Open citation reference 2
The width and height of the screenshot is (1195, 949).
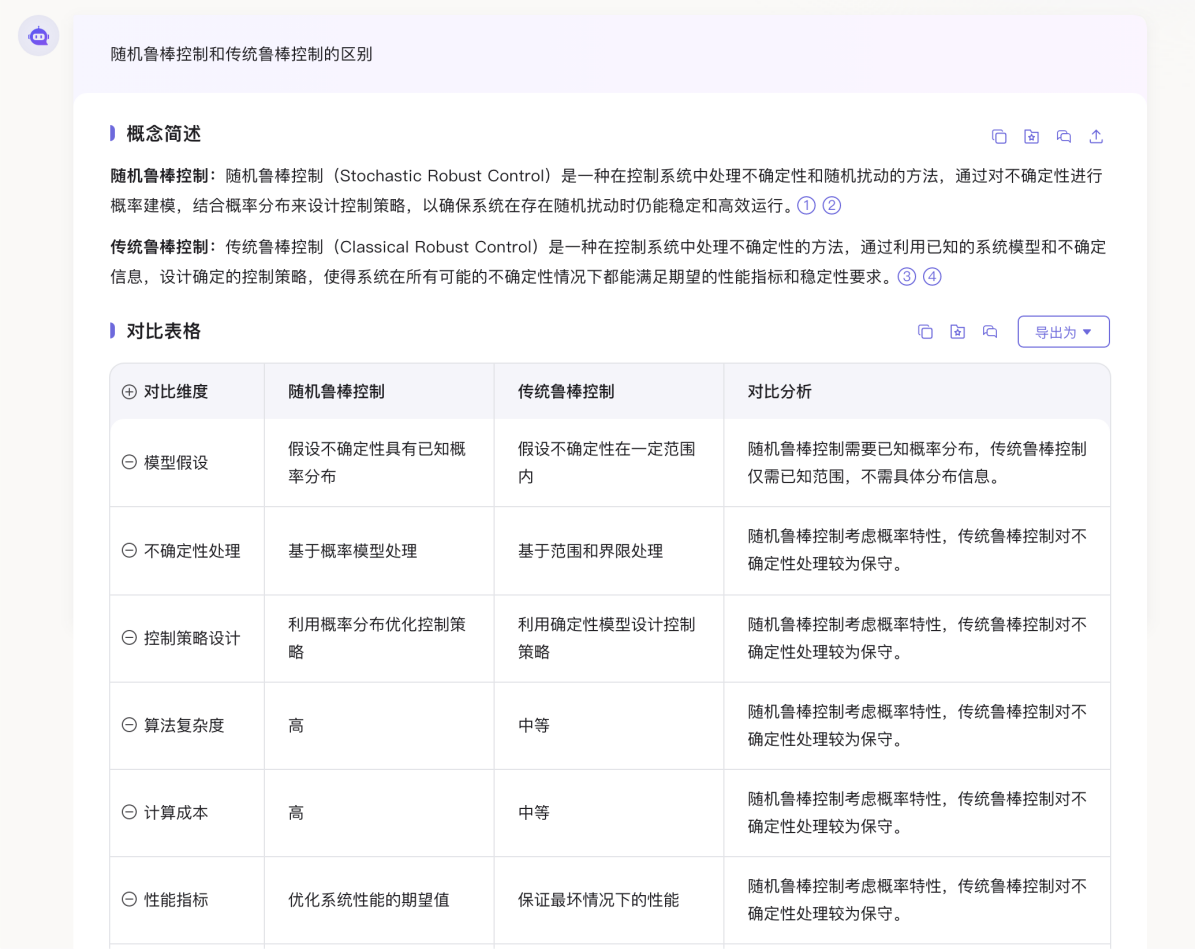pos(831,205)
